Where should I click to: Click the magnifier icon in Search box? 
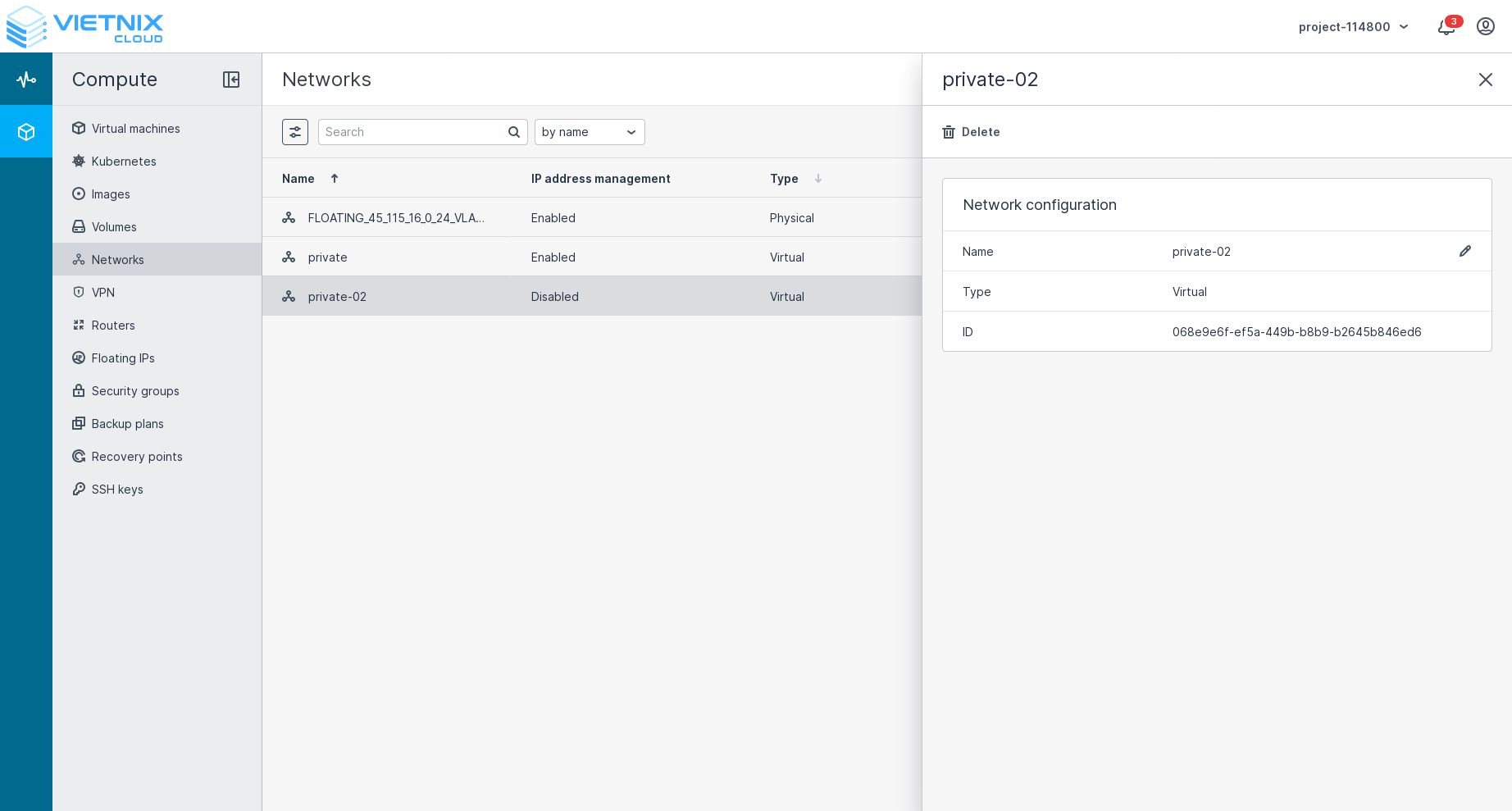click(x=514, y=132)
